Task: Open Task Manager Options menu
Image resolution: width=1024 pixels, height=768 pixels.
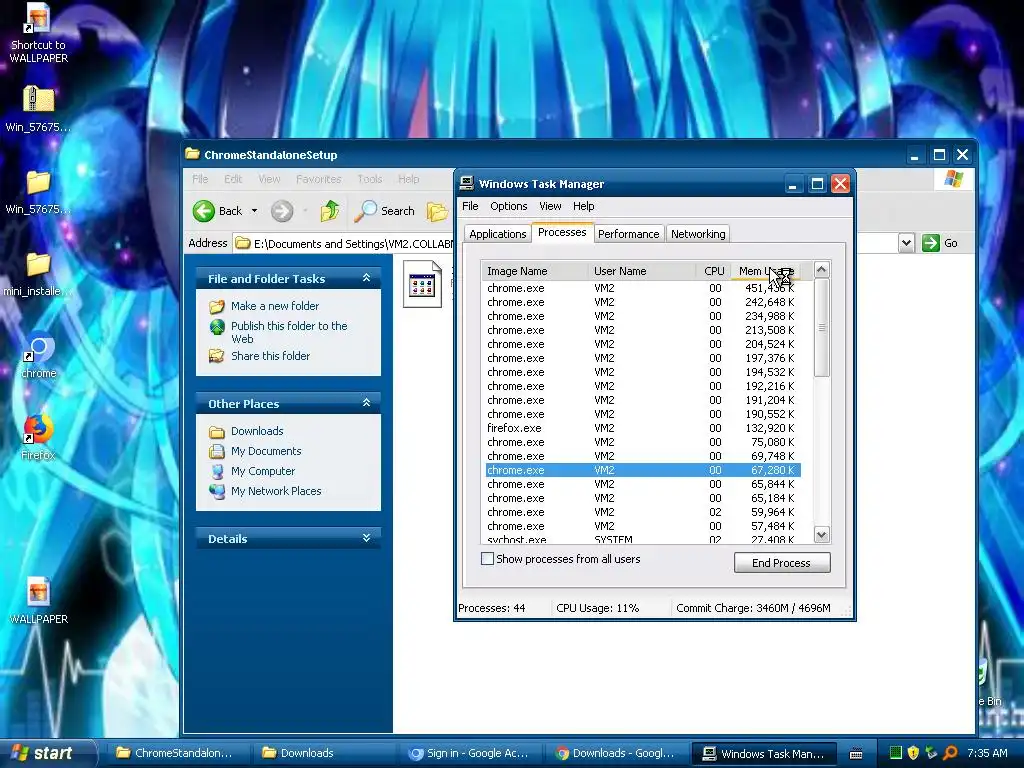Action: coord(509,206)
